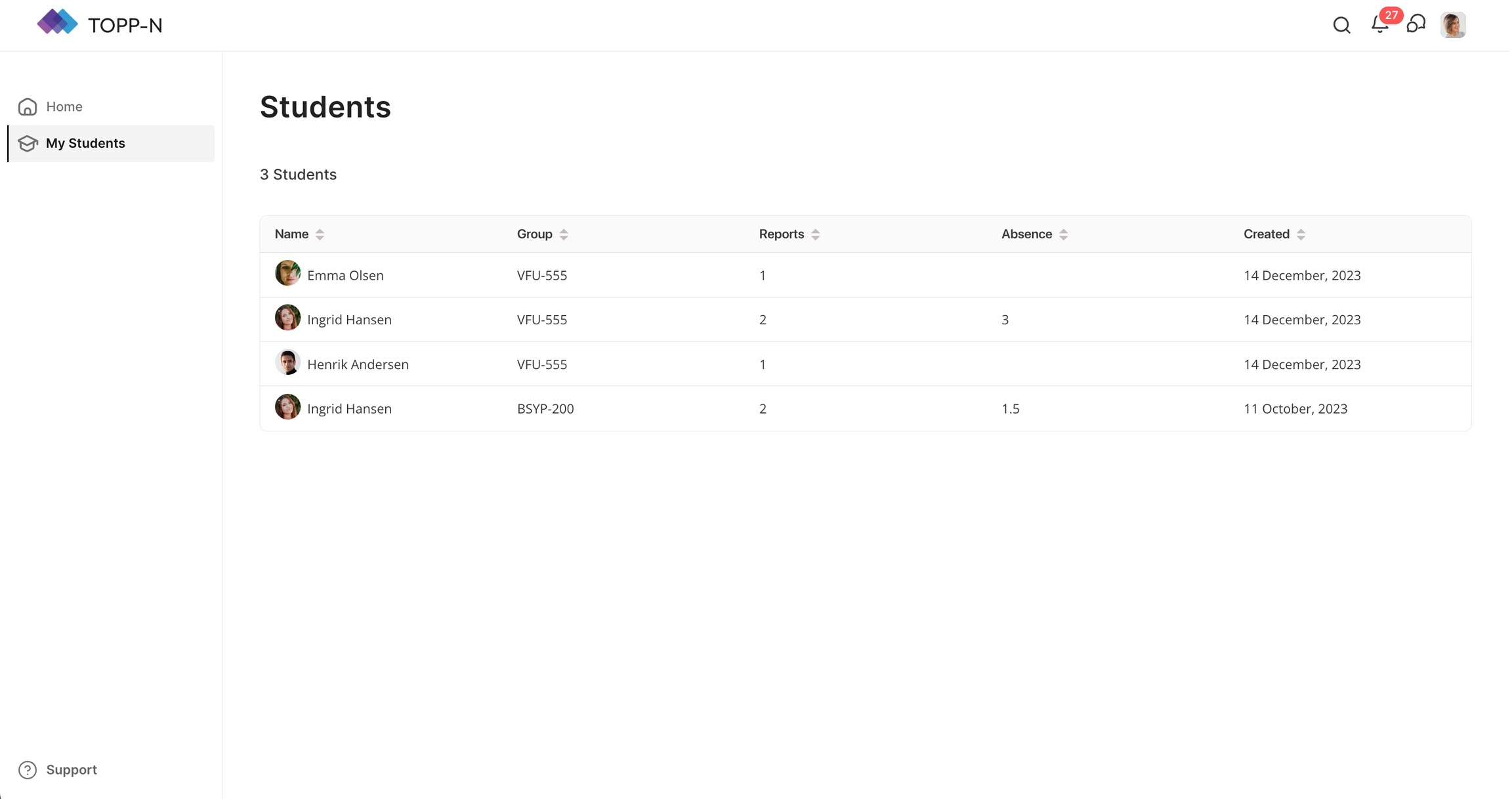
Task: Sort table by Absence column arrows
Action: pyautogui.click(x=1063, y=234)
